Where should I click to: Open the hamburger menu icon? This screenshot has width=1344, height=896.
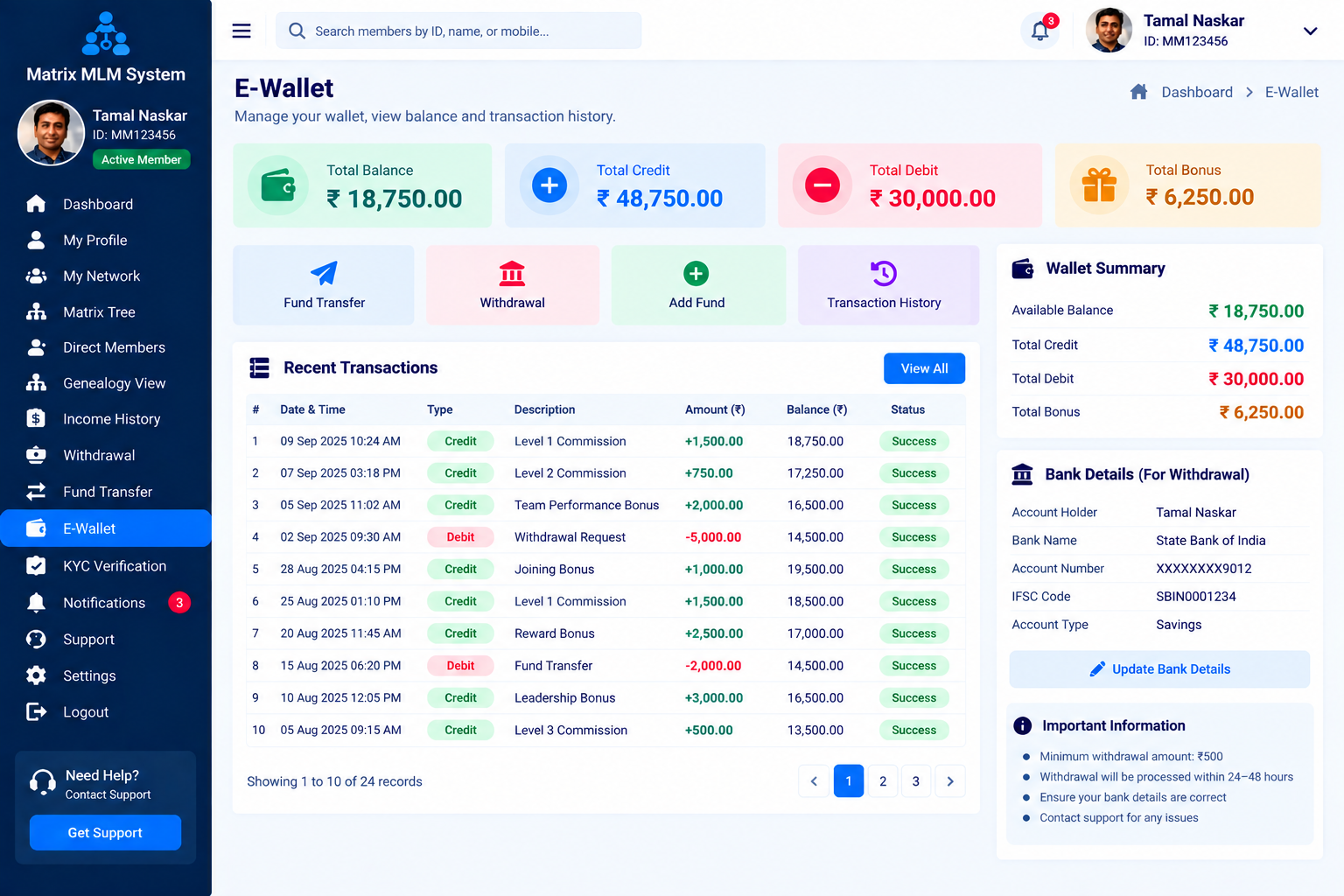[241, 31]
